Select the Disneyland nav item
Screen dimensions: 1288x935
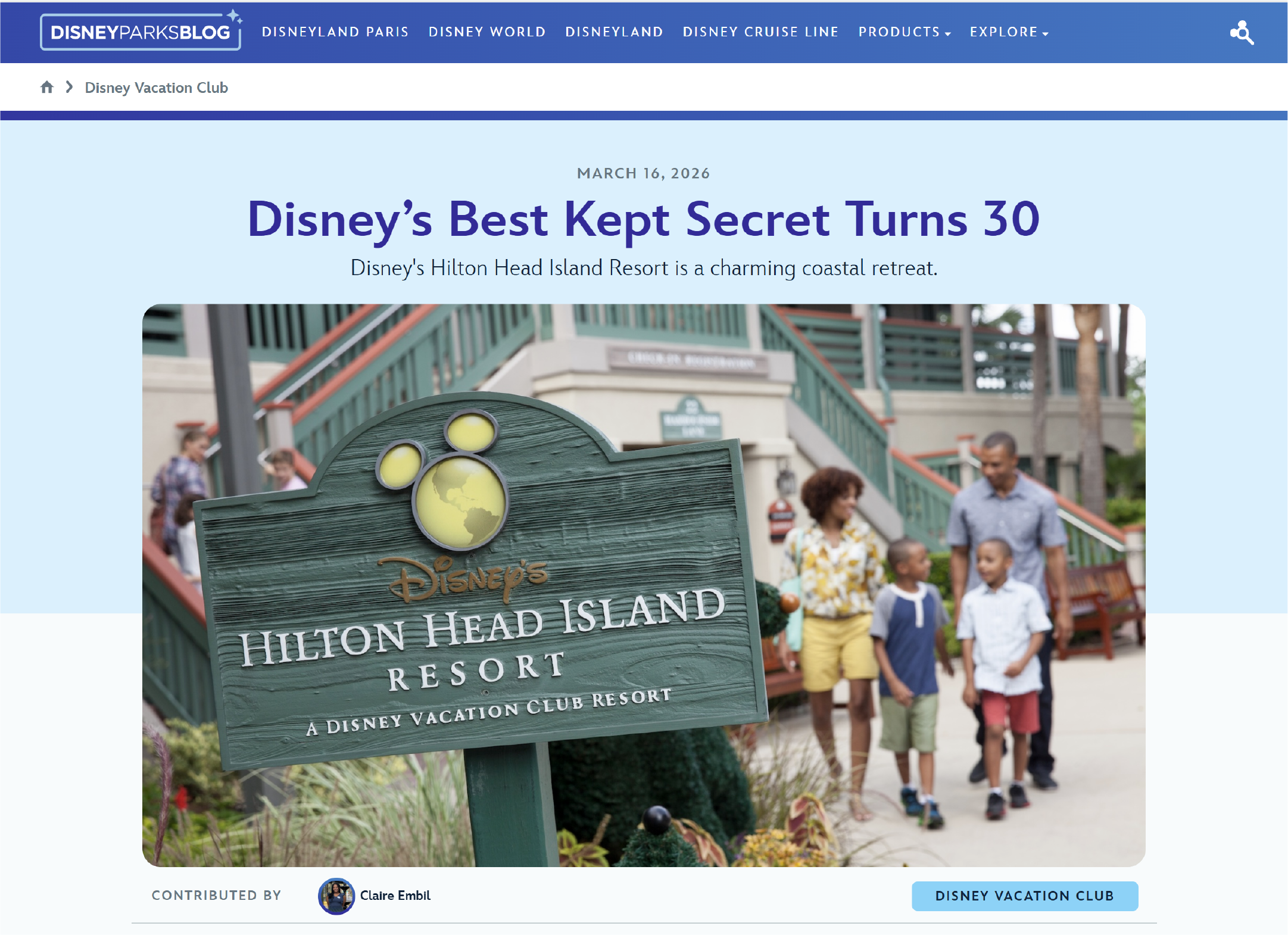tap(614, 32)
